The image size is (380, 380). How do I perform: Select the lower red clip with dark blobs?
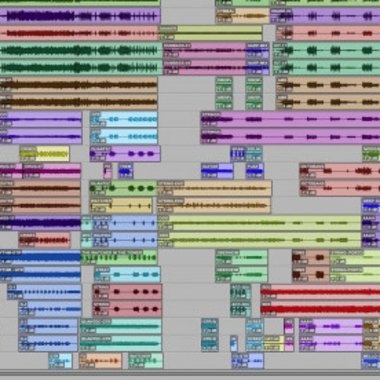click(x=127, y=309)
